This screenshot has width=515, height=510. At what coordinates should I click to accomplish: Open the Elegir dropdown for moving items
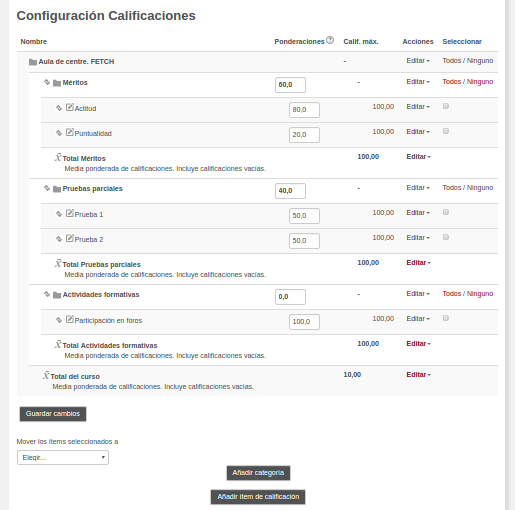(x=63, y=458)
